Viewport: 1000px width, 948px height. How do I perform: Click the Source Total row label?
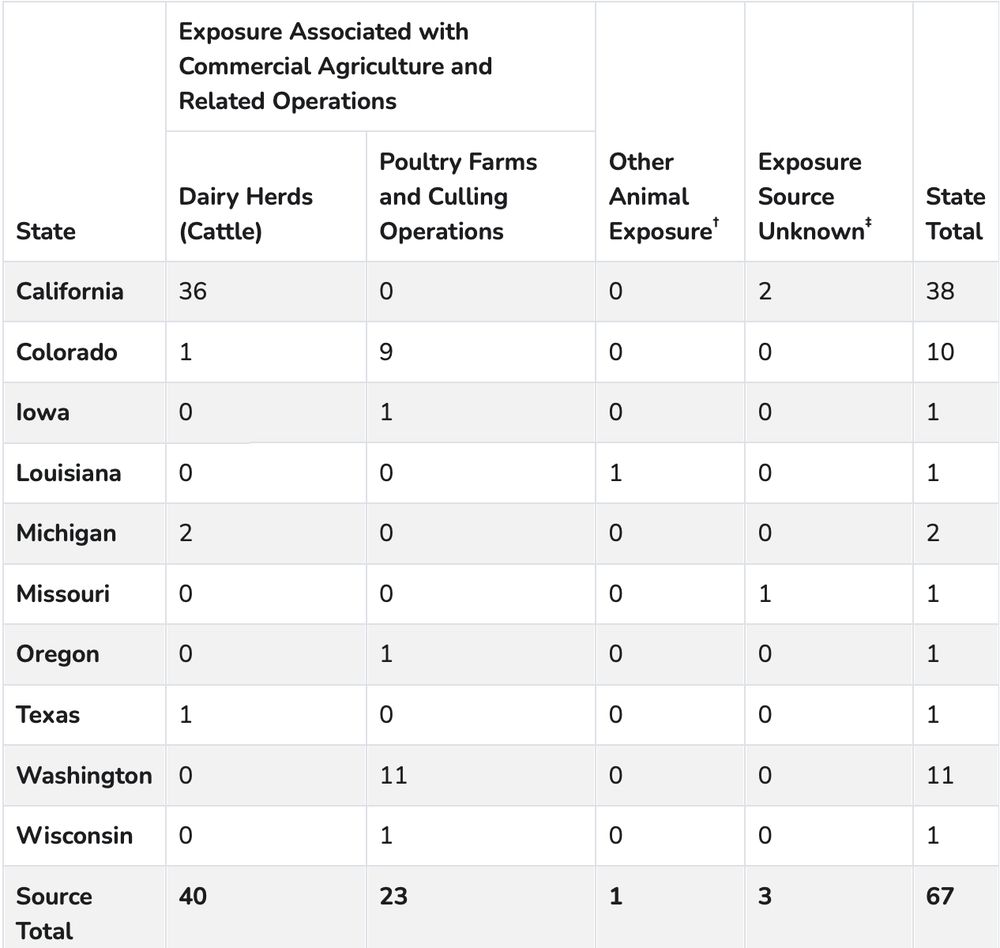54,913
